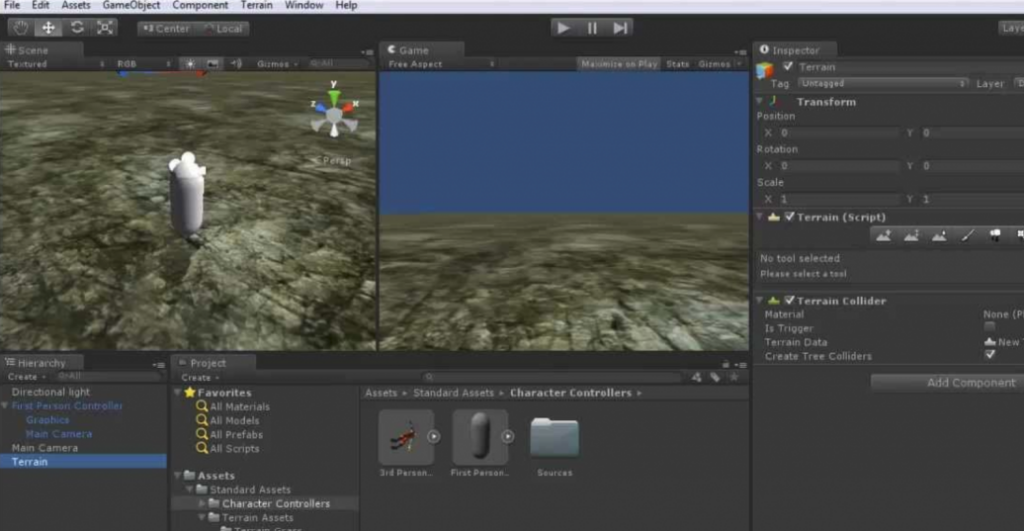1024x531 pixels.
Task: Click the Add Component button
Action: click(x=948, y=383)
